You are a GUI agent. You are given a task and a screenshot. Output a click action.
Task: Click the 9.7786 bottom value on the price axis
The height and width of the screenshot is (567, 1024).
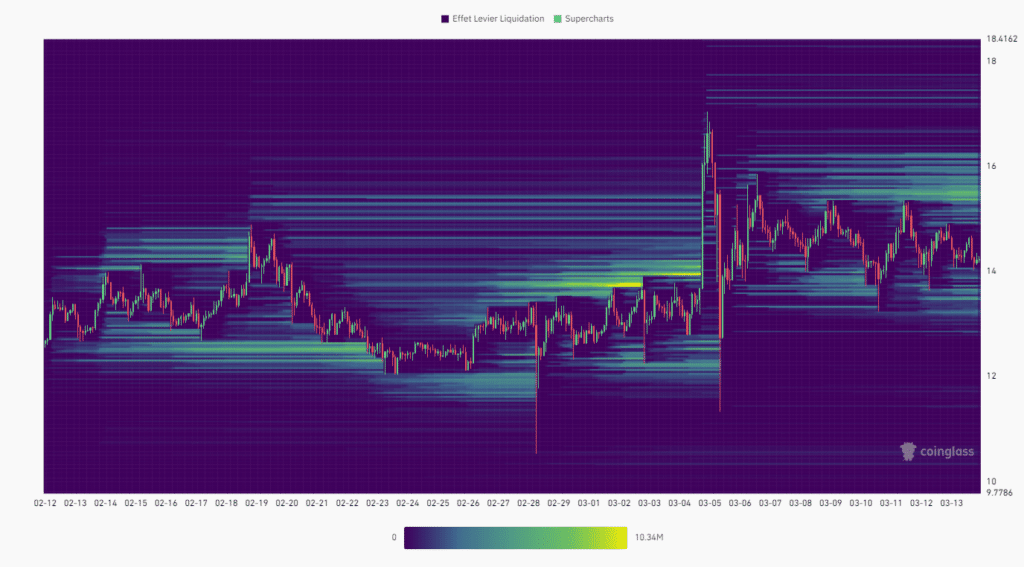pos(1003,492)
